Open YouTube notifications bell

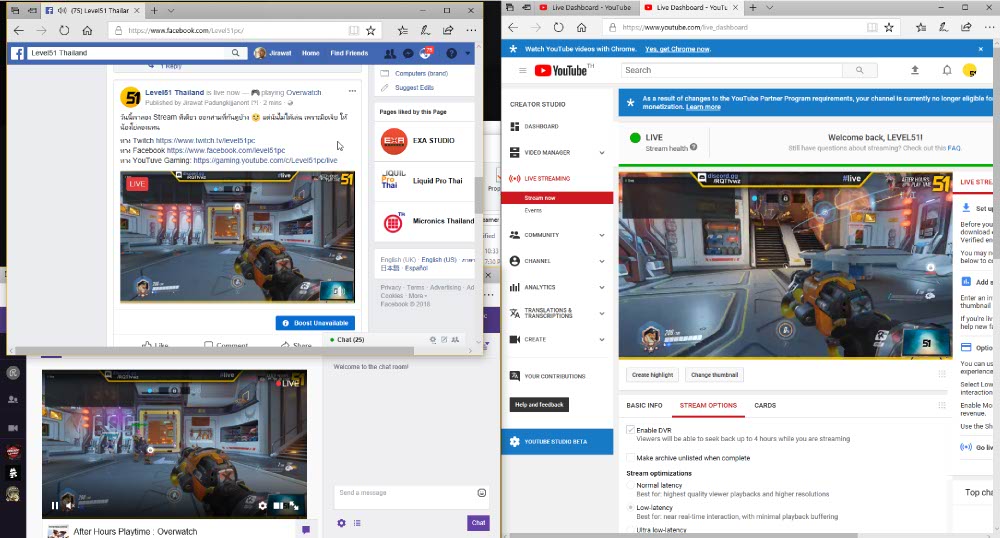[947, 71]
